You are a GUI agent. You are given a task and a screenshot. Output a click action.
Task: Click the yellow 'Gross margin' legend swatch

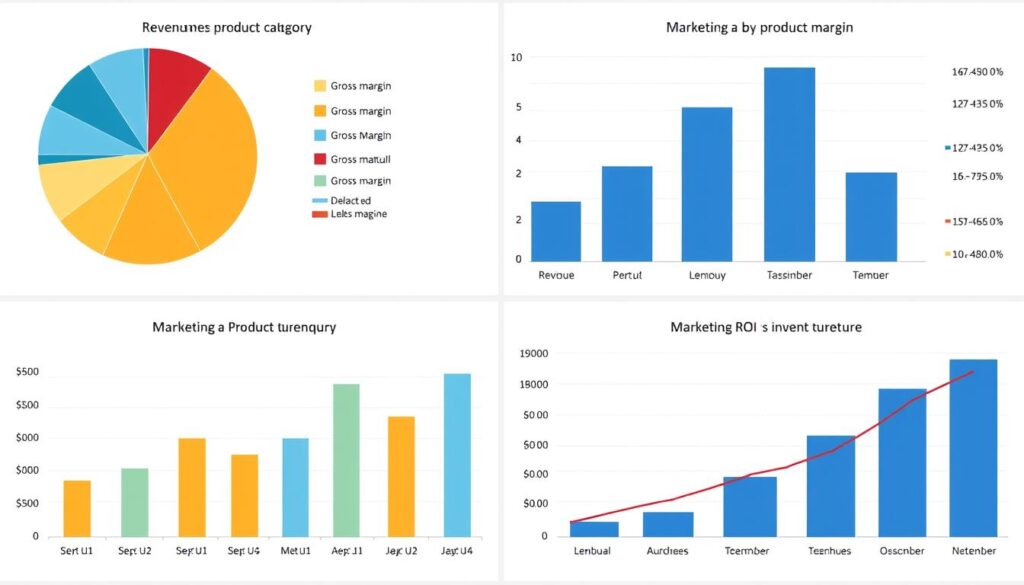[320, 85]
